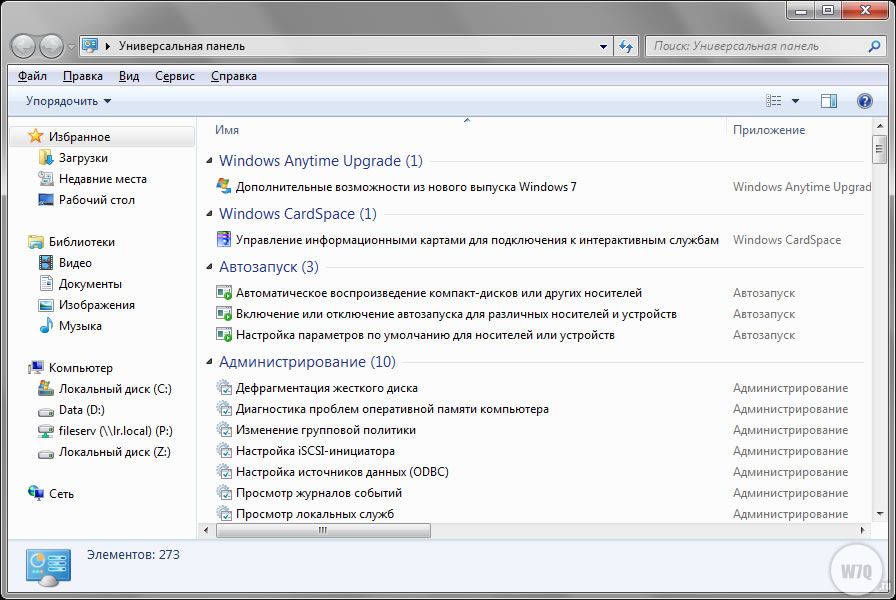Screen dimensions: 896x600
Task: Click 'Windows Anytime Upgrad' in Приложение column
Action: pyautogui.click(x=802, y=187)
